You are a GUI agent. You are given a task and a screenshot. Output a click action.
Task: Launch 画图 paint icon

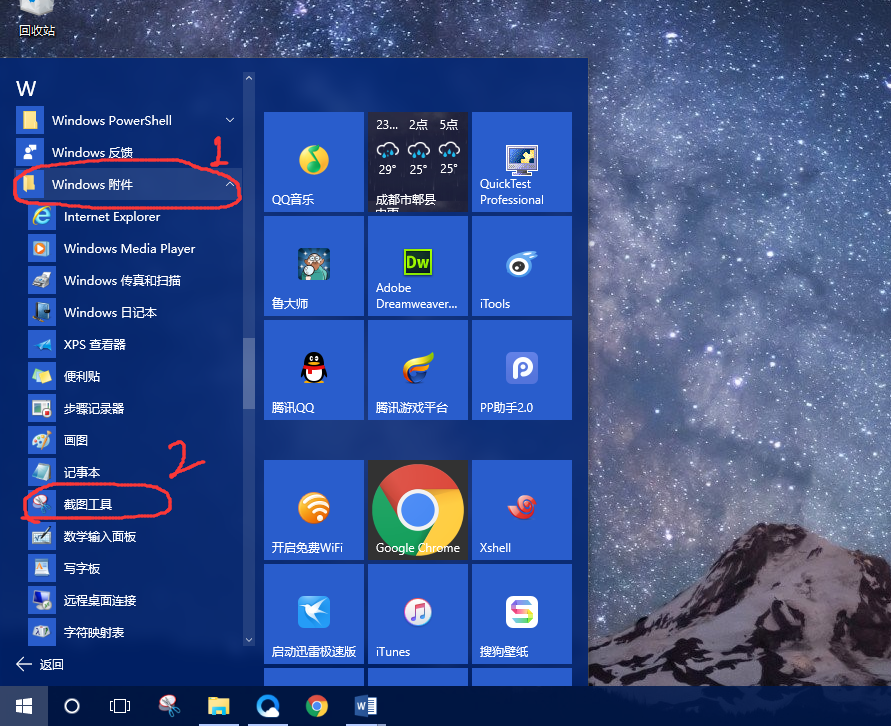tap(42, 440)
